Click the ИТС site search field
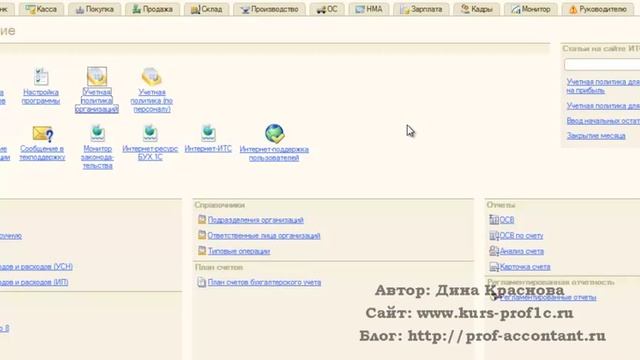Image resolution: width=640 pixels, height=360 pixels. (602, 64)
